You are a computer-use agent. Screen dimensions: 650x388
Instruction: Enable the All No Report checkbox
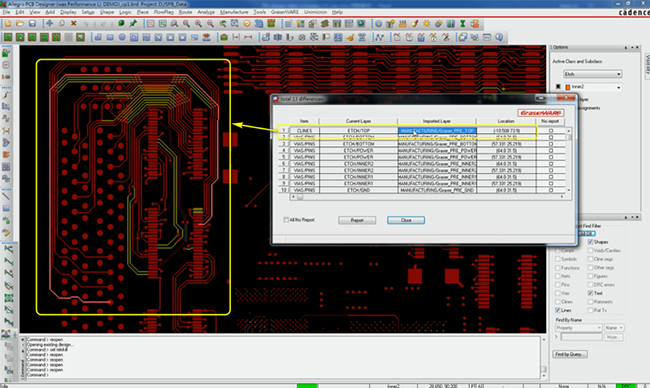click(286, 220)
